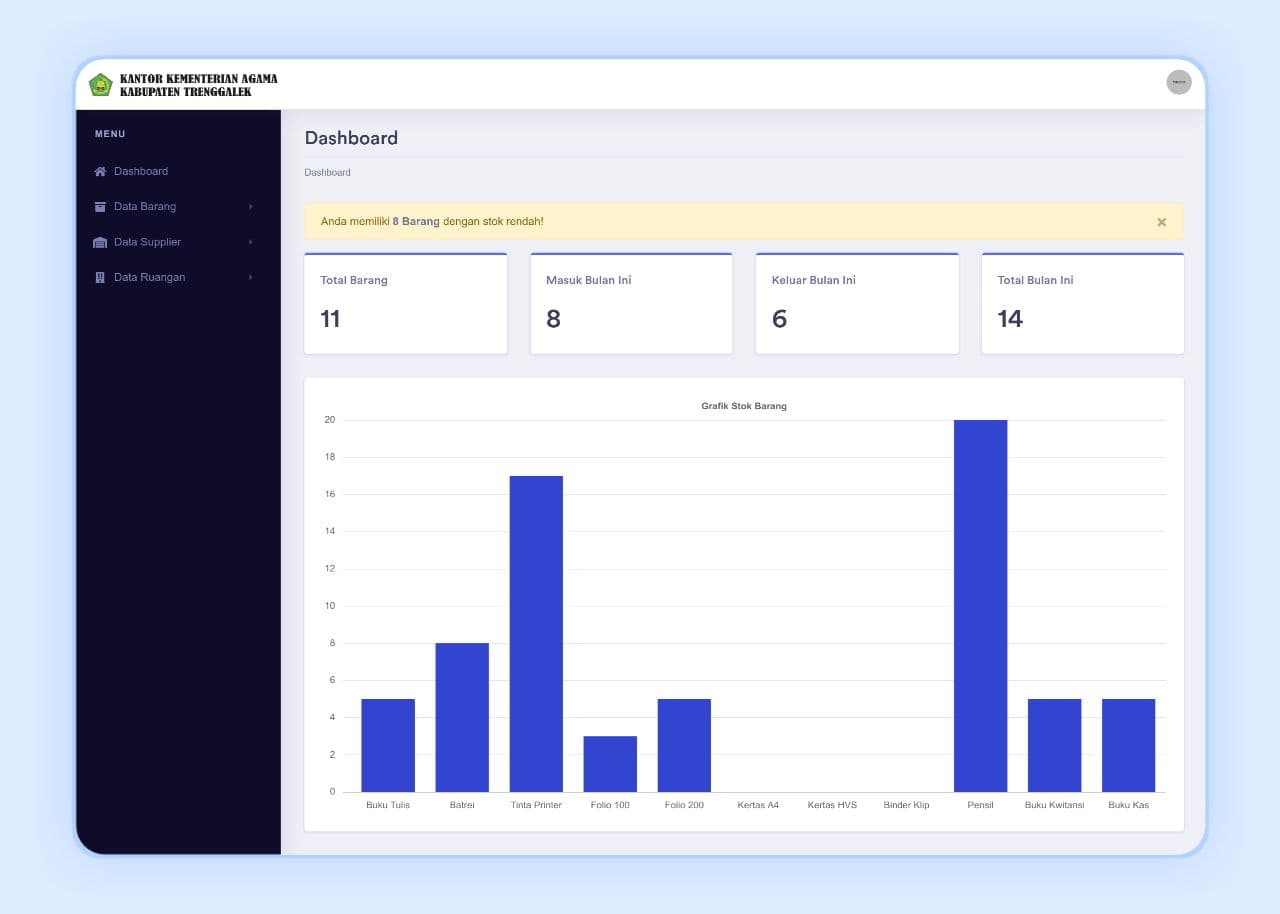
Task: Click the Masuk Bulan Ini card
Action: point(631,303)
